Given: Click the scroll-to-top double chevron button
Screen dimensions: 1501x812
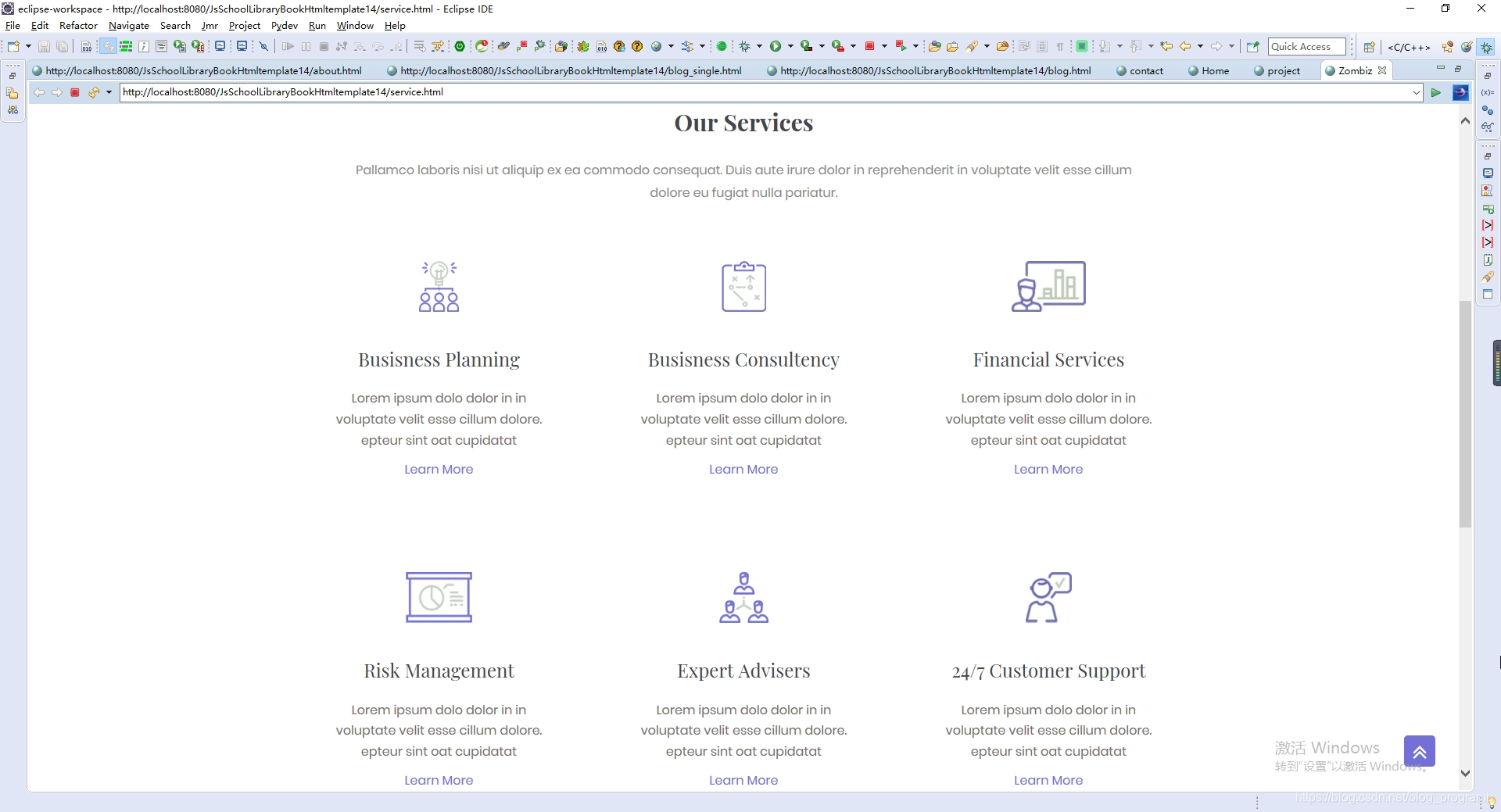Looking at the screenshot, I should pyautogui.click(x=1420, y=752).
